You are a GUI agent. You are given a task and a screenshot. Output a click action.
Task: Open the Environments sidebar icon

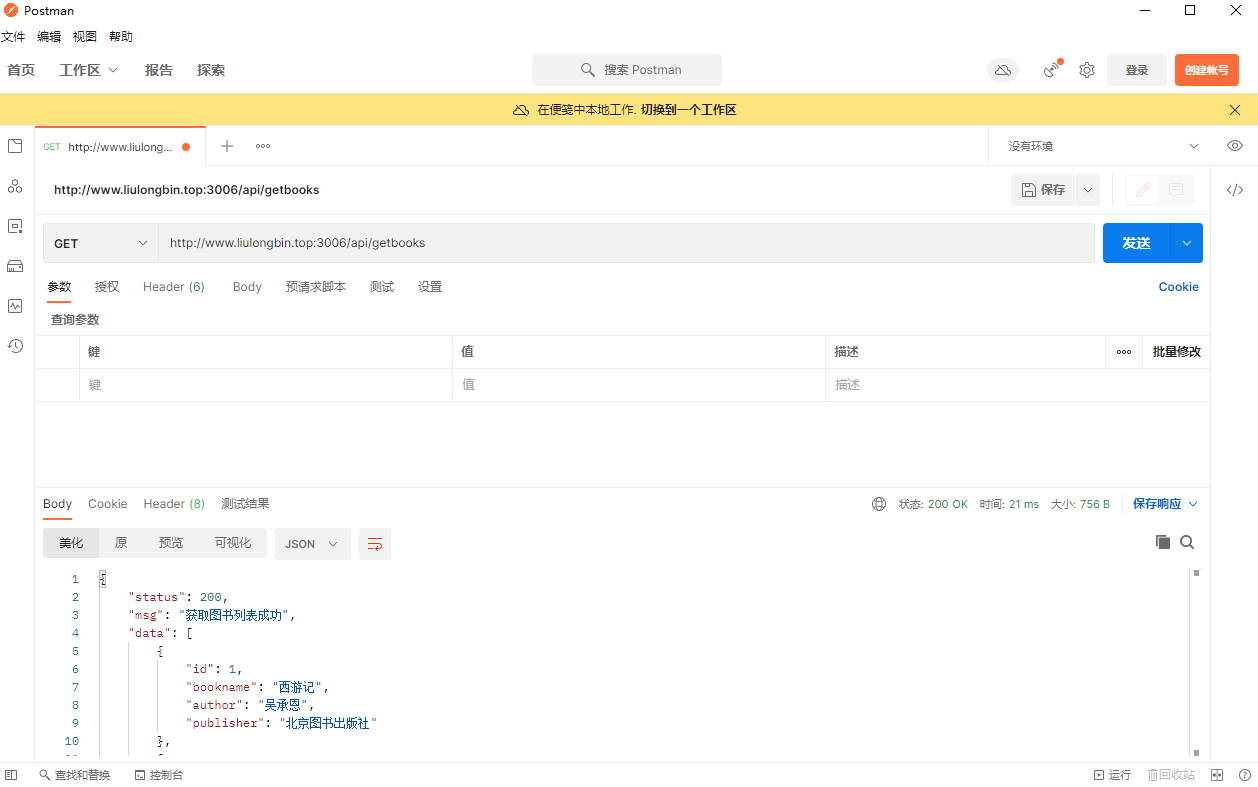coord(15,226)
